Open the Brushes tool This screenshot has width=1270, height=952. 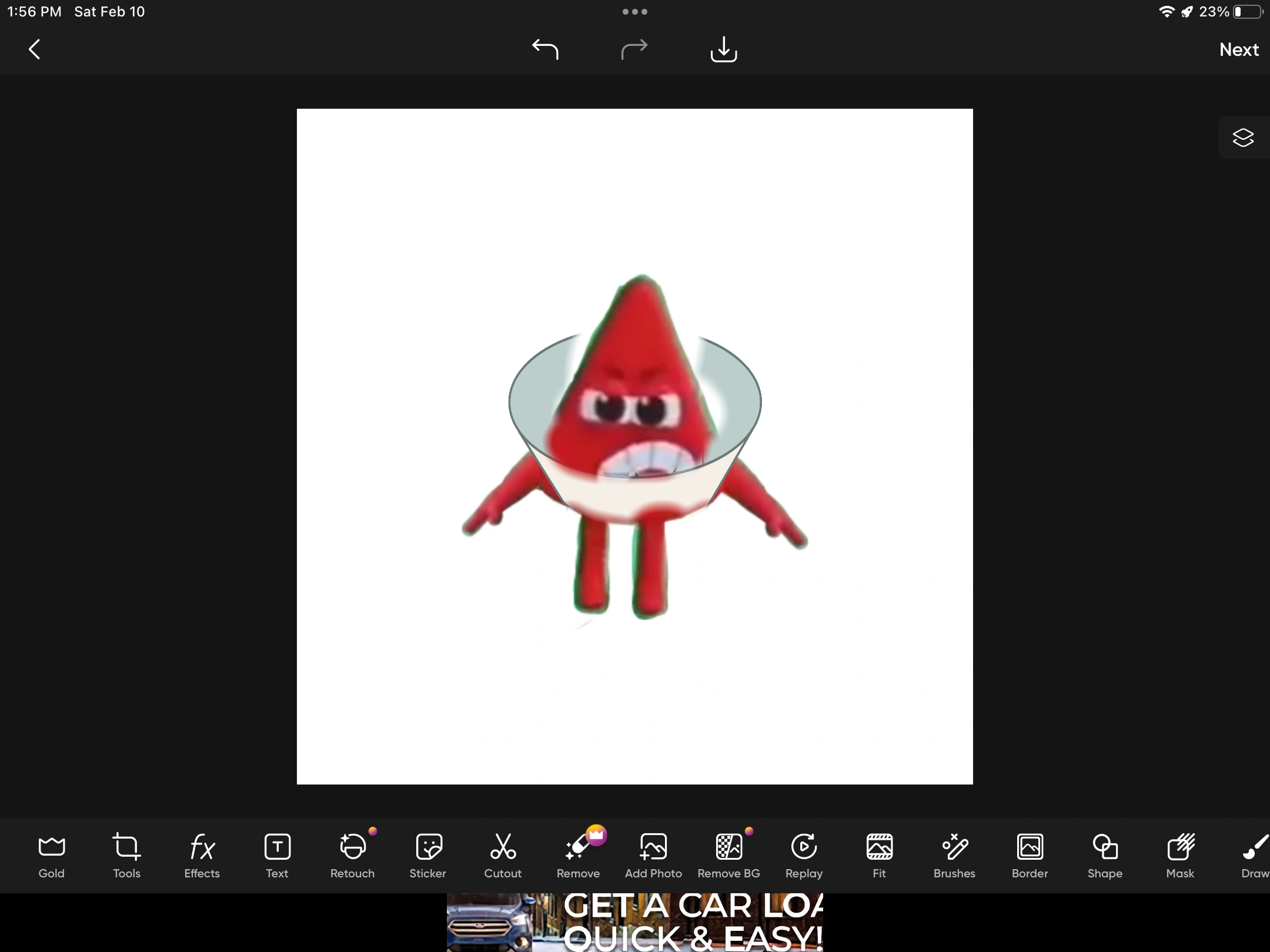tap(954, 855)
